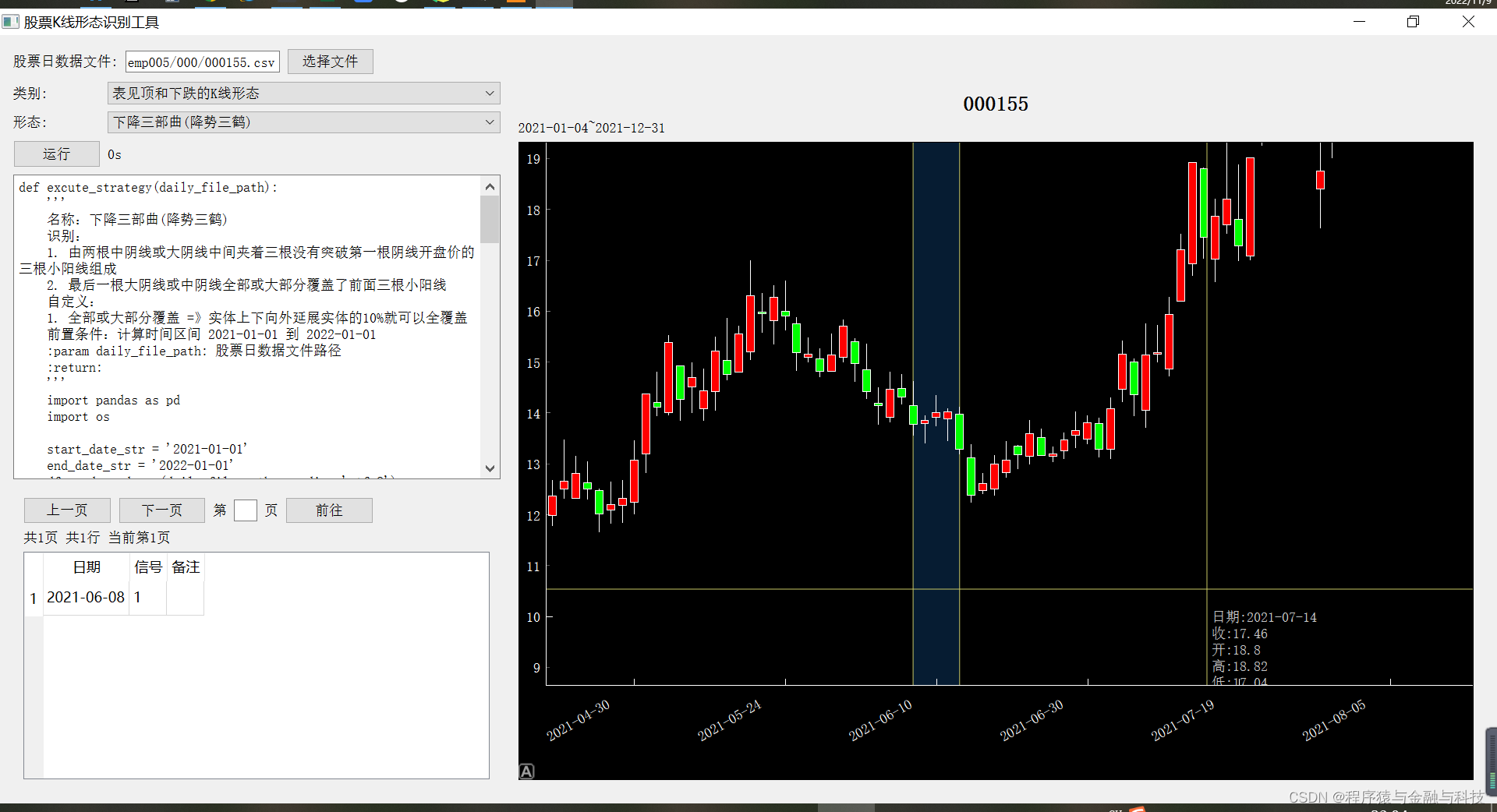Minimize the 股票K线形态识别工具 window
Screen dimensions: 1497x812
click(1360, 22)
